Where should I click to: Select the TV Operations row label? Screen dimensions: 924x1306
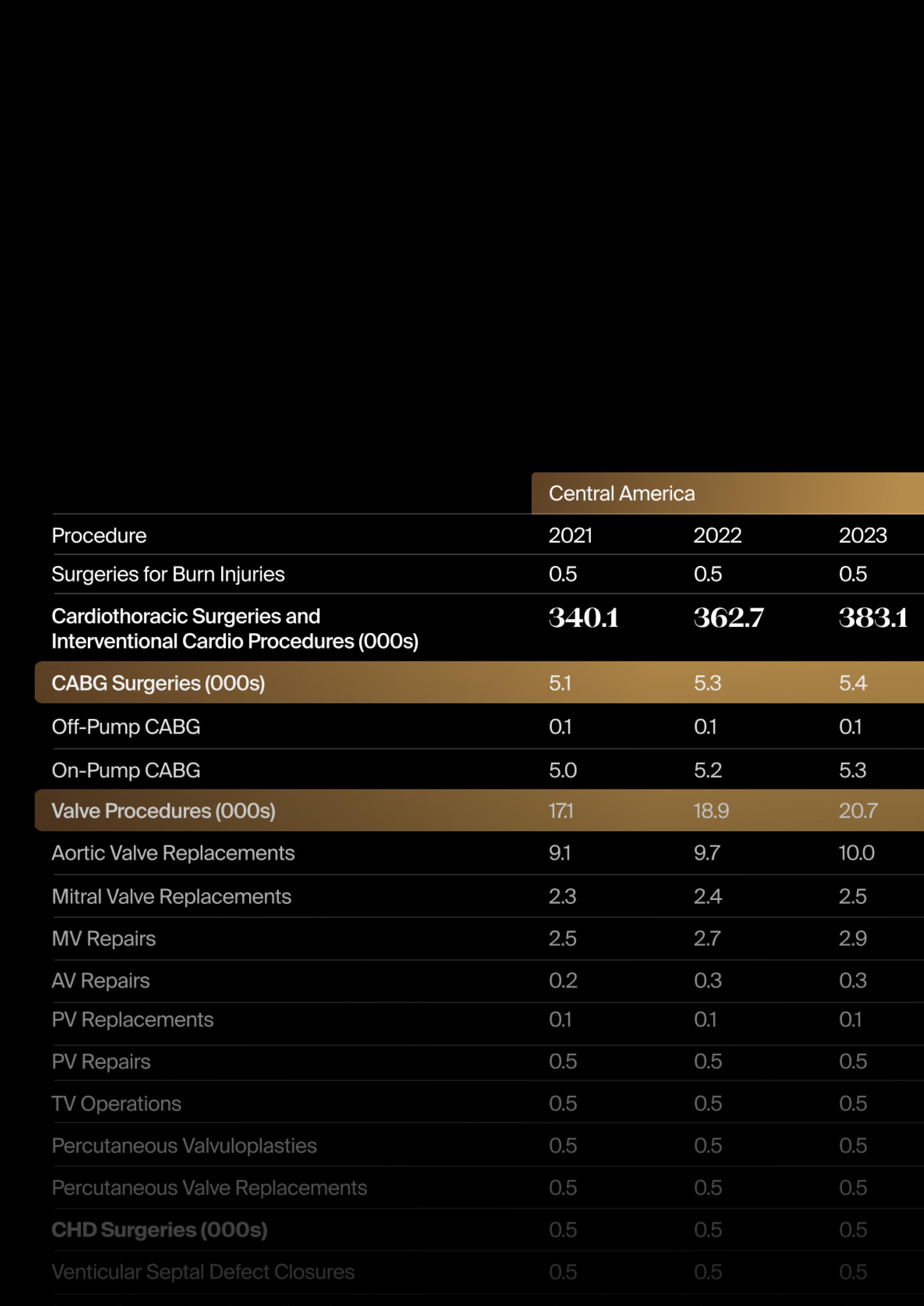[116, 1103]
